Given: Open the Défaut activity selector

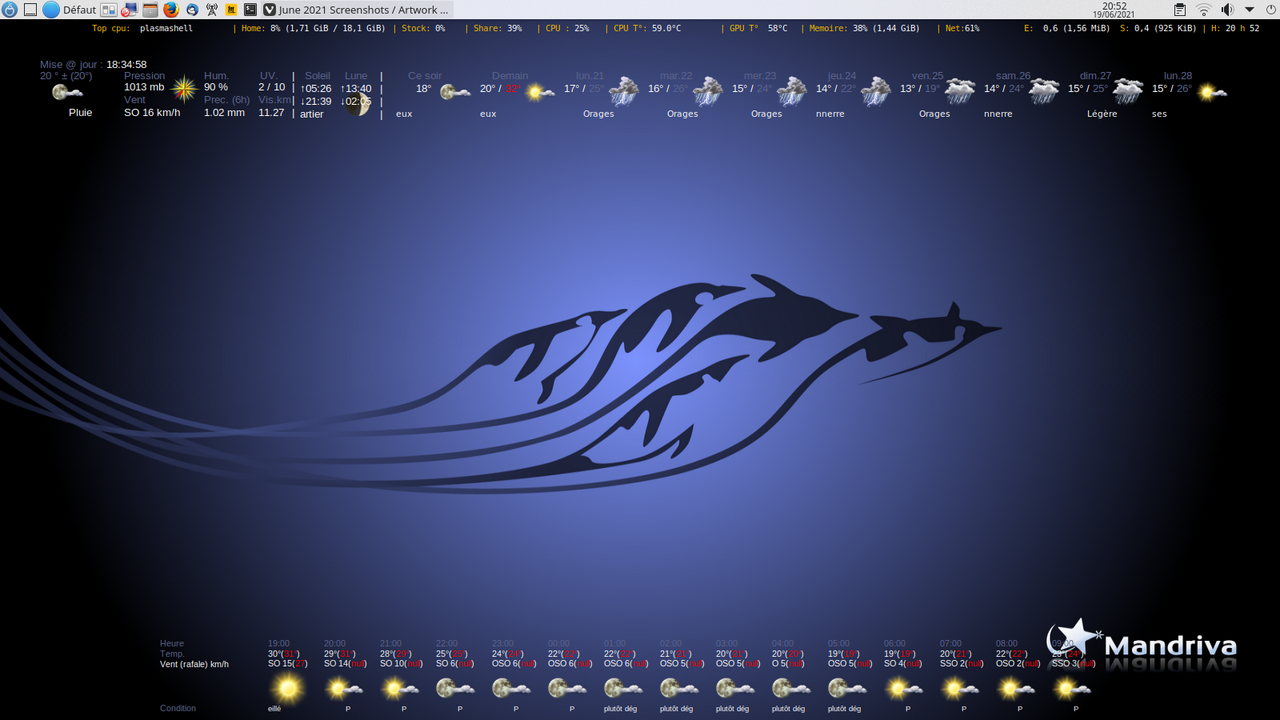Looking at the screenshot, I should (80, 9).
